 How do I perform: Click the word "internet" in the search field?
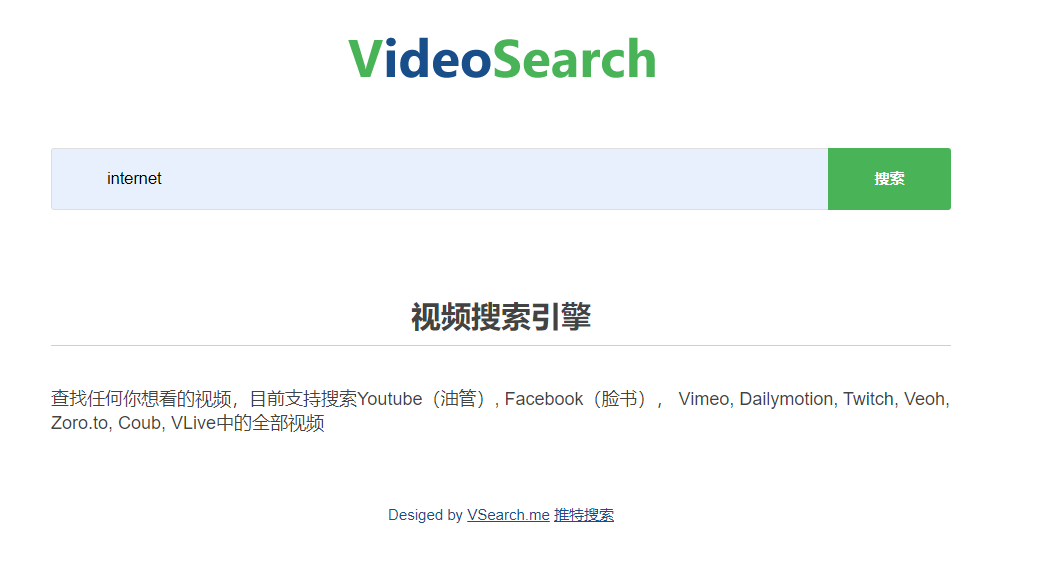point(134,178)
